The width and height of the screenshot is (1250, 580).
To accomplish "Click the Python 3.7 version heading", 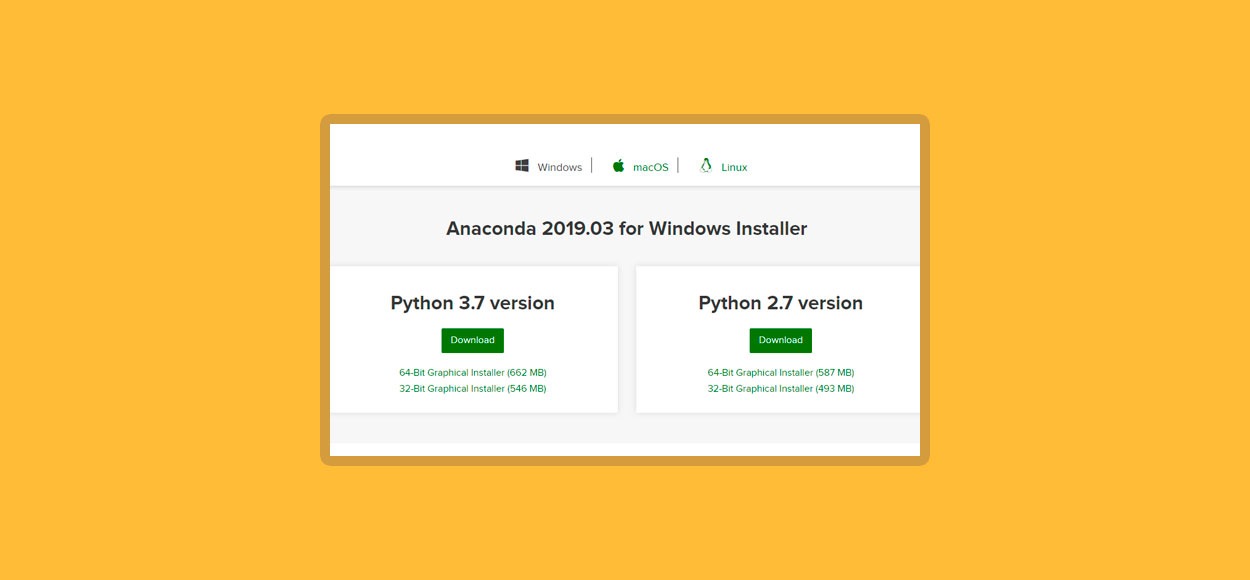I will pos(472,303).
